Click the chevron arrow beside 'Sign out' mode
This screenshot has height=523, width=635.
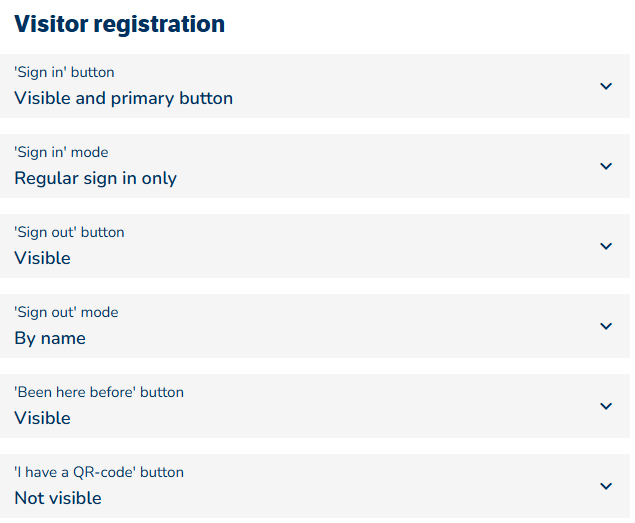tap(606, 326)
